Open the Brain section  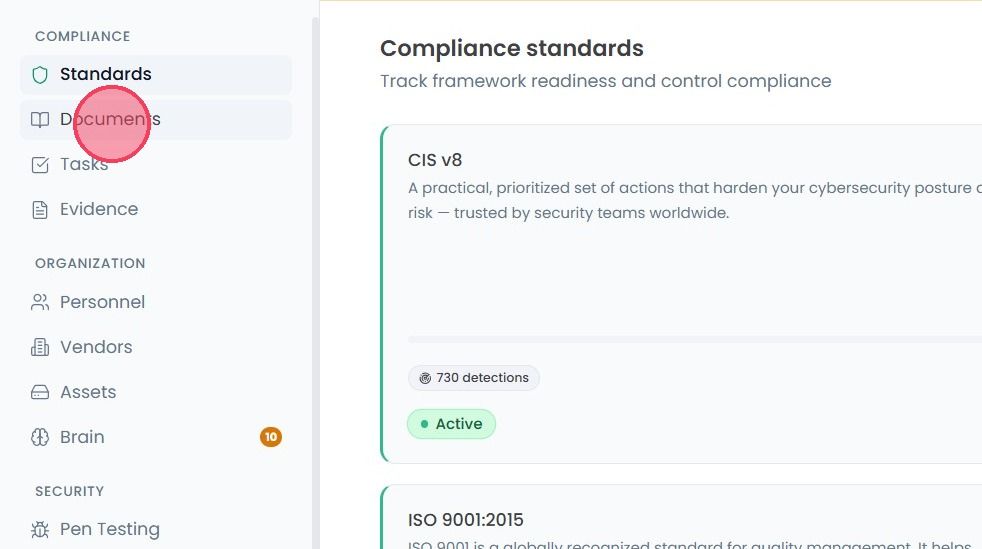pyautogui.click(x=155, y=438)
